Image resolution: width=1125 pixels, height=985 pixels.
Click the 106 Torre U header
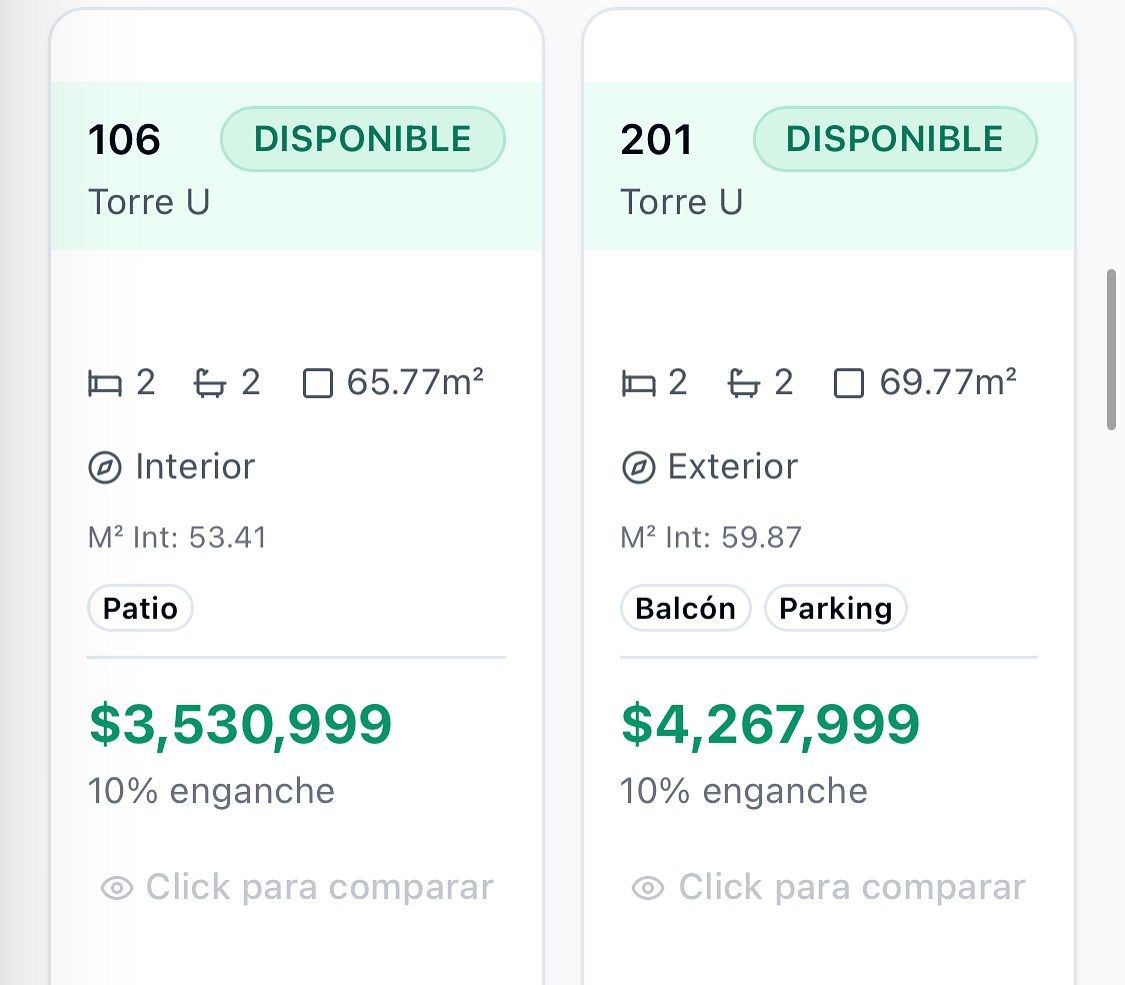tap(296, 166)
